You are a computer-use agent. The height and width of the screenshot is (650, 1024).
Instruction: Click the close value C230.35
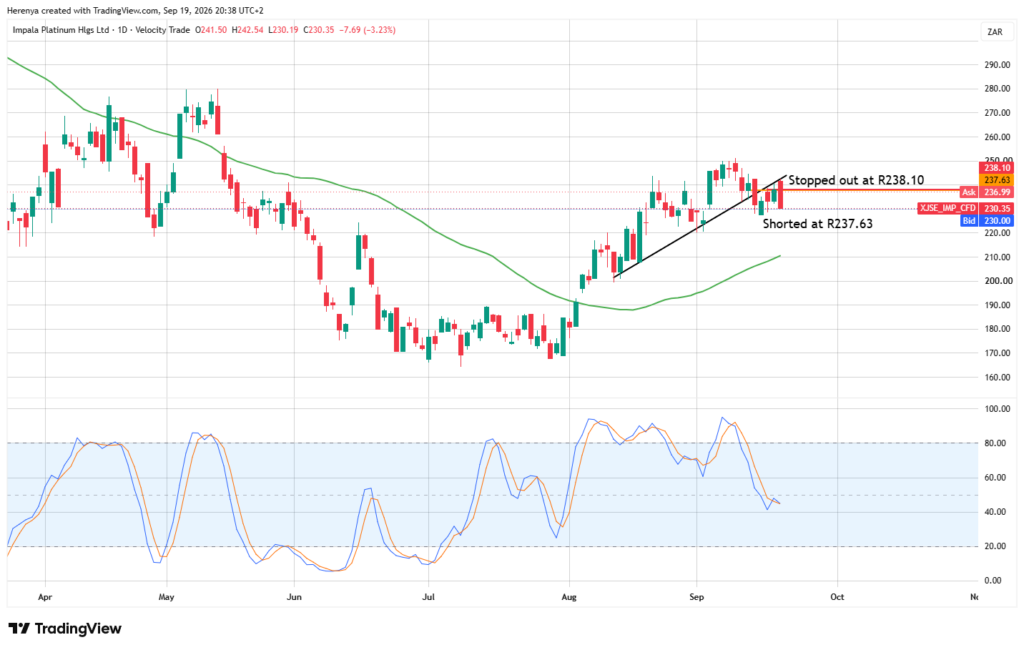(x=319, y=30)
